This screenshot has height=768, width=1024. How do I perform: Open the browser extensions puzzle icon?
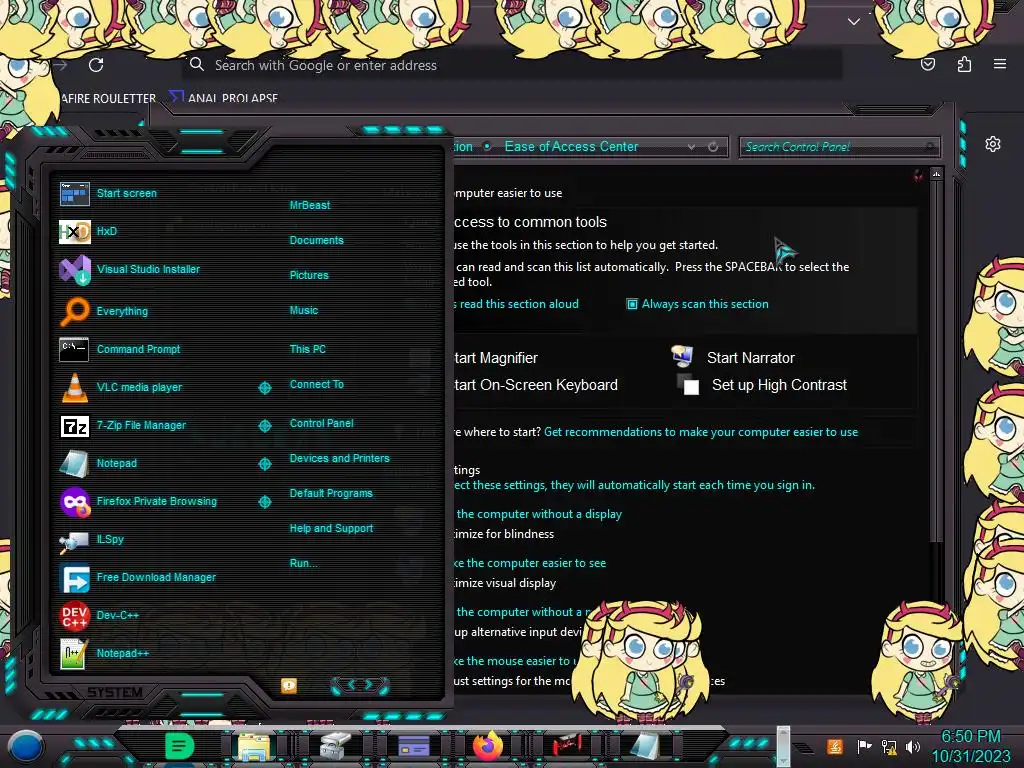(x=964, y=64)
